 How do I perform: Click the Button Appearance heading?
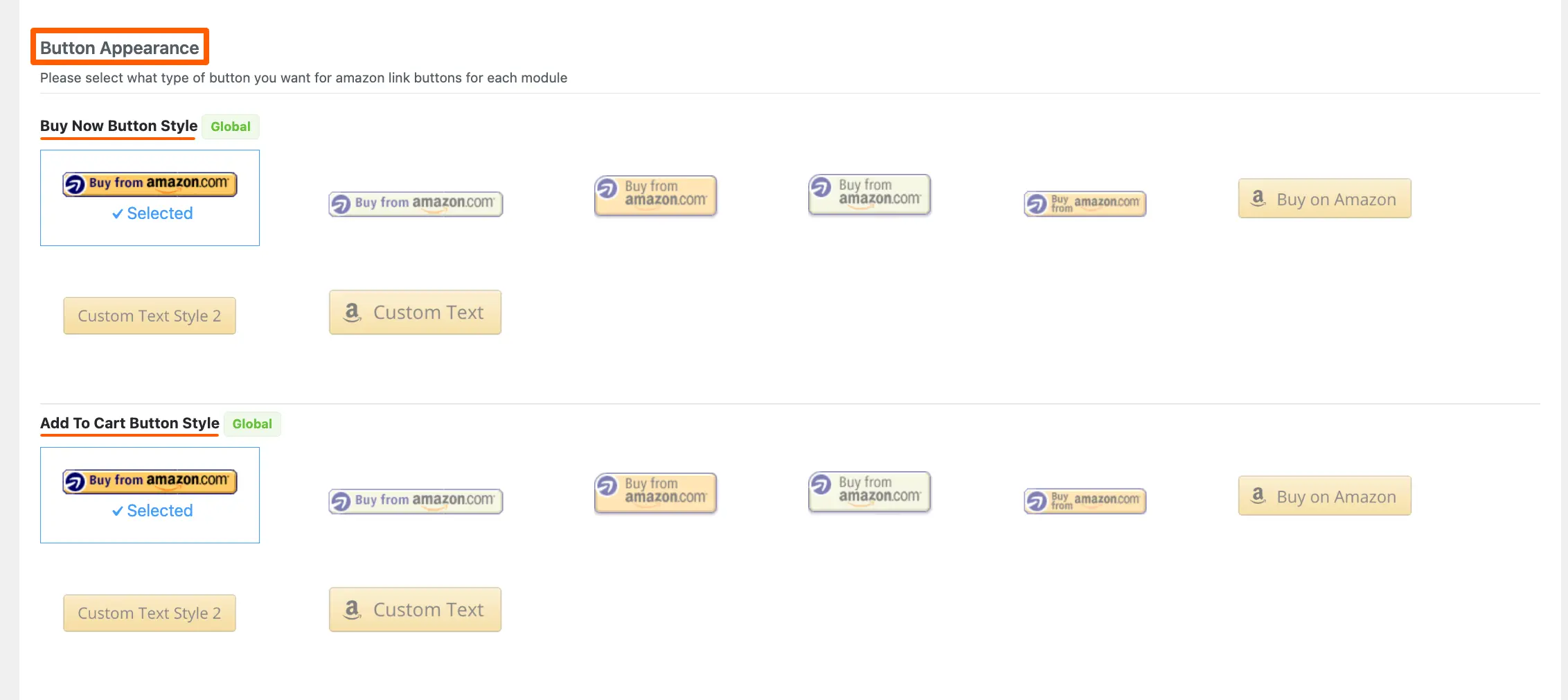tap(120, 48)
